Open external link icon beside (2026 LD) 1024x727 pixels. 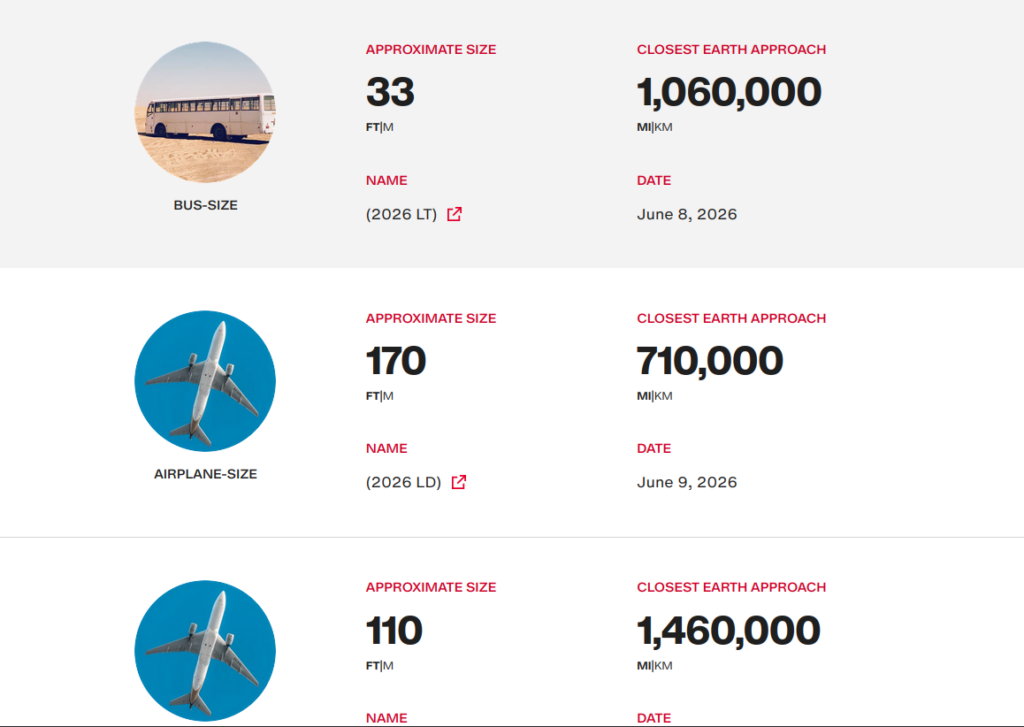(x=459, y=482)
